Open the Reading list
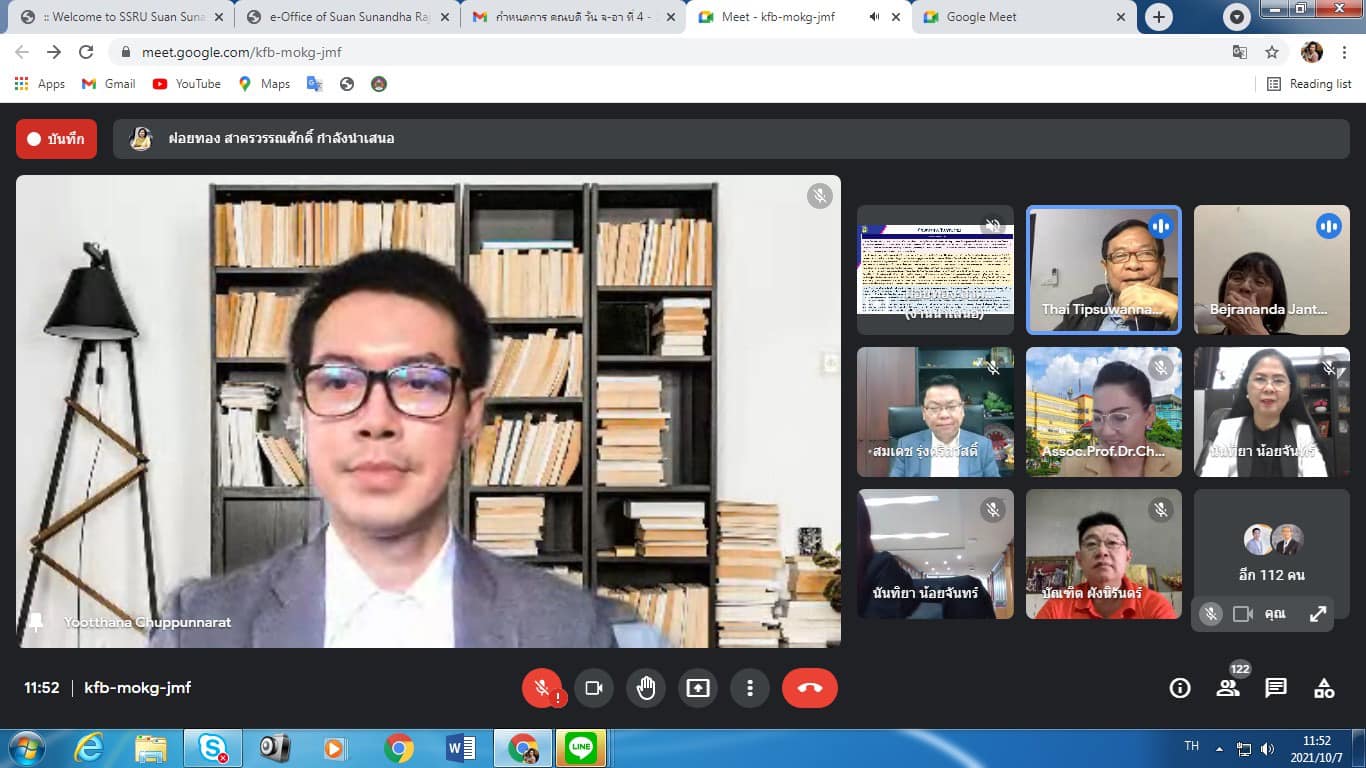Screen dimensions: 1366x768 [x=1309, y=84]
